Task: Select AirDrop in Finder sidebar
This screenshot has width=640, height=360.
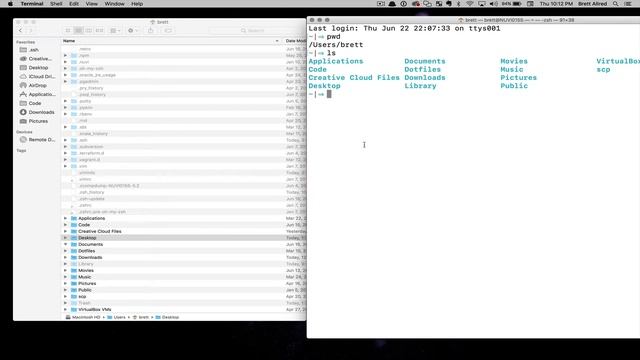Action: tap(33, 86)
